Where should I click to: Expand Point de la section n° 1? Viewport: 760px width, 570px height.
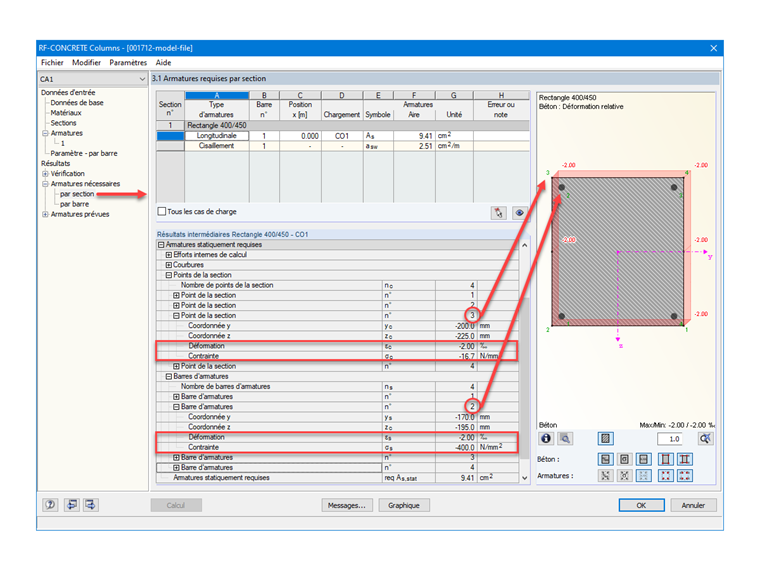[176, 296]
